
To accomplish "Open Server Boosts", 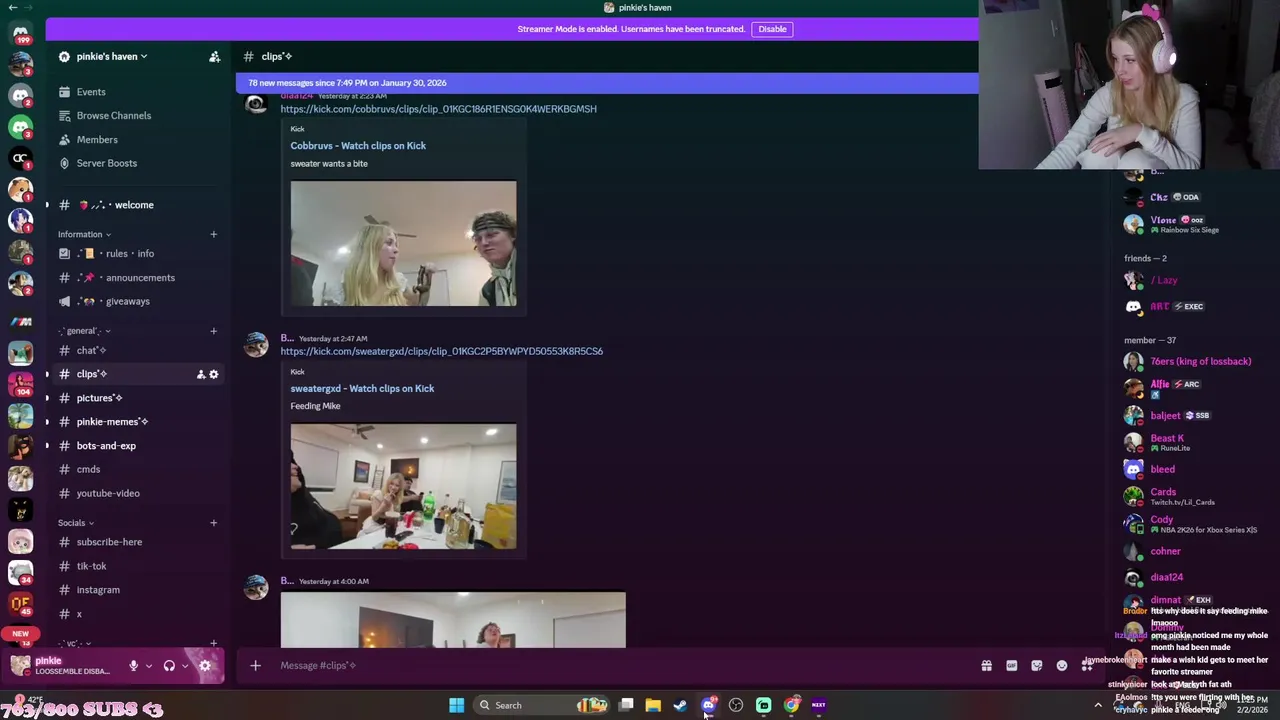I will pos(107,163).
